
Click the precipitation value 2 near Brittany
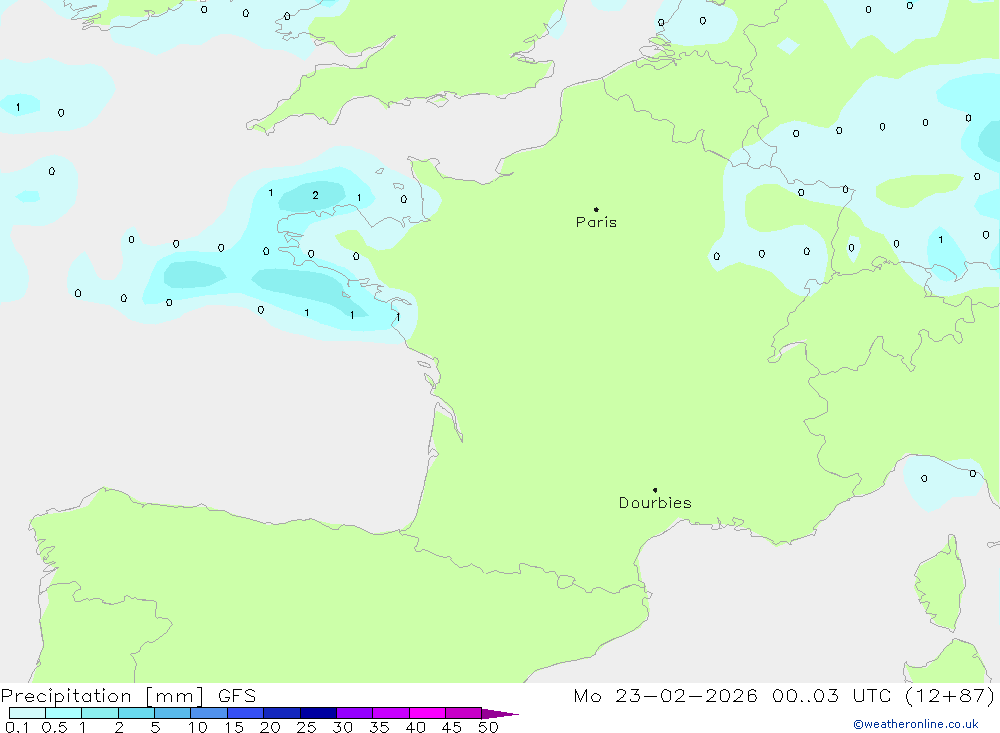(x=315, y=195)
